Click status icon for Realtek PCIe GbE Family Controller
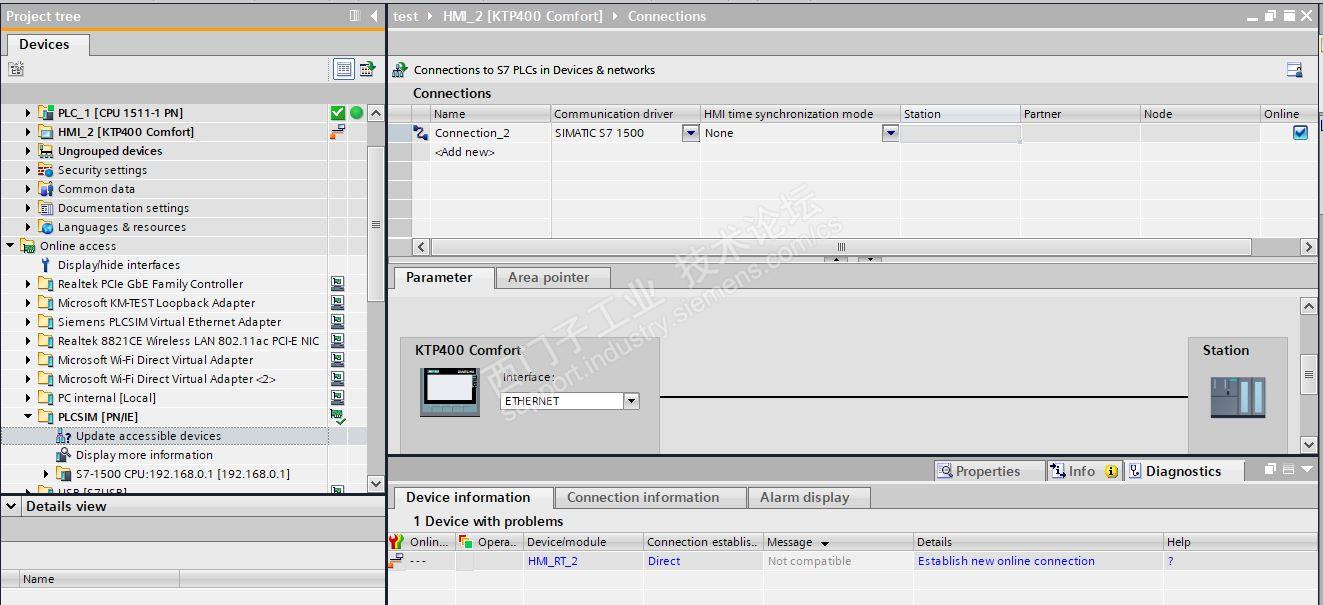The width and height of the screenshot is (1323, 605). pyautogui.click(x=338, y=284)
